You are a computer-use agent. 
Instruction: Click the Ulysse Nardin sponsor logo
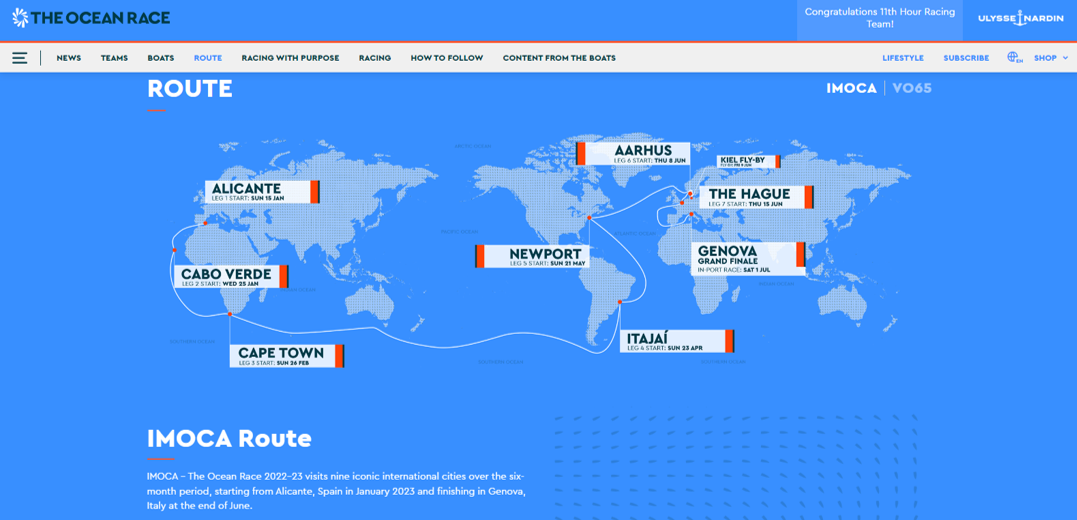(1020, 19)
